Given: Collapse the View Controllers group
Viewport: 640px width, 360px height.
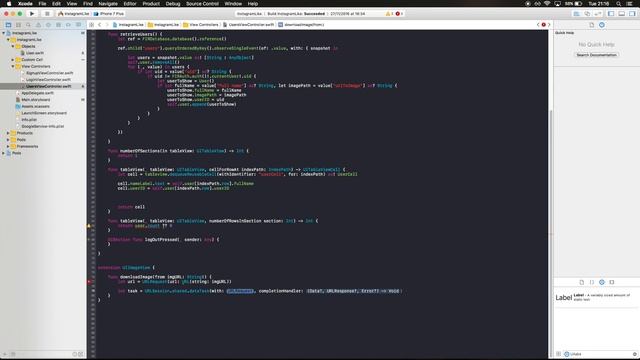Looking at the screenshot, I should 13,66.
